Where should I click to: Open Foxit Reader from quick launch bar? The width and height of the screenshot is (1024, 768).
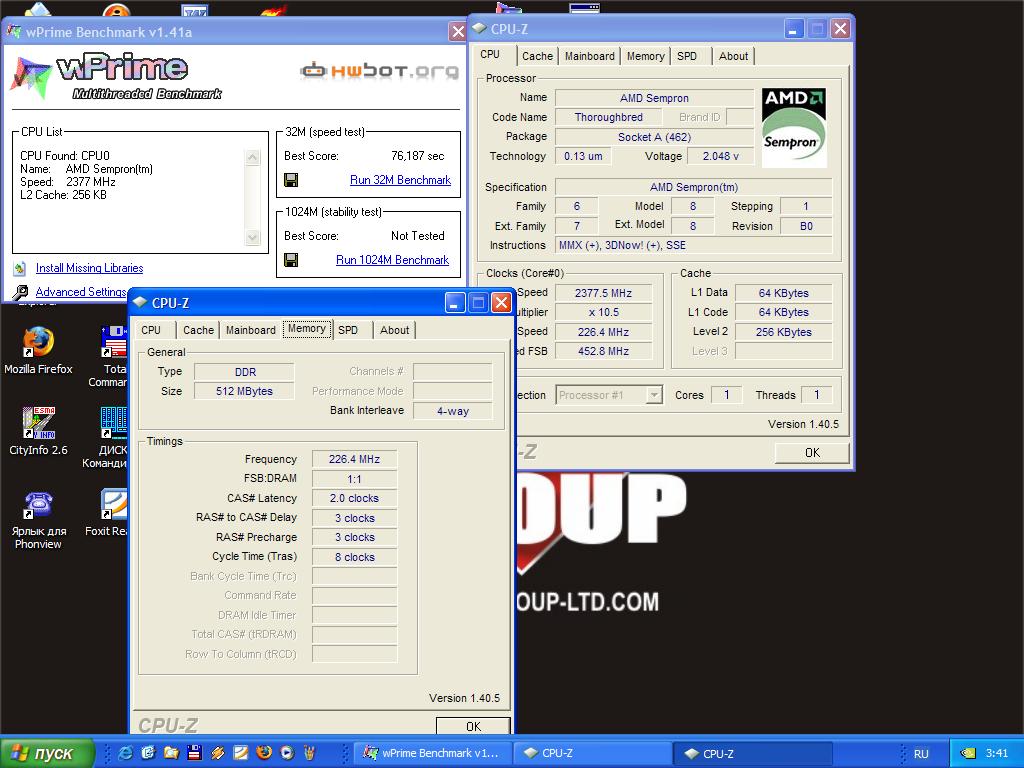[x=240, y=752]
